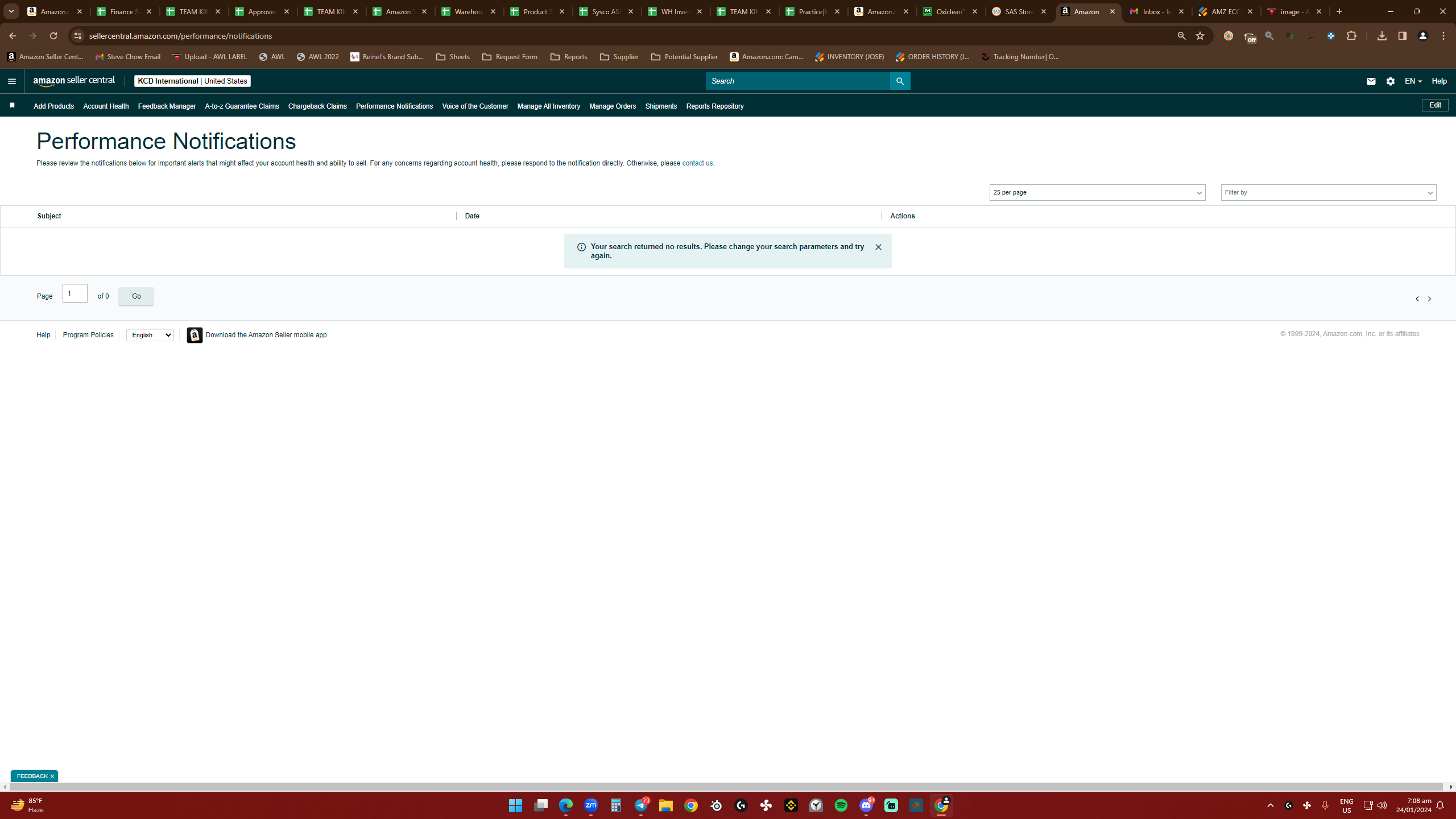Open File Explorer from the taskbar
The width and height of the screenshot is (1456, 819).
pyautogui.click(x=666, y=805)
